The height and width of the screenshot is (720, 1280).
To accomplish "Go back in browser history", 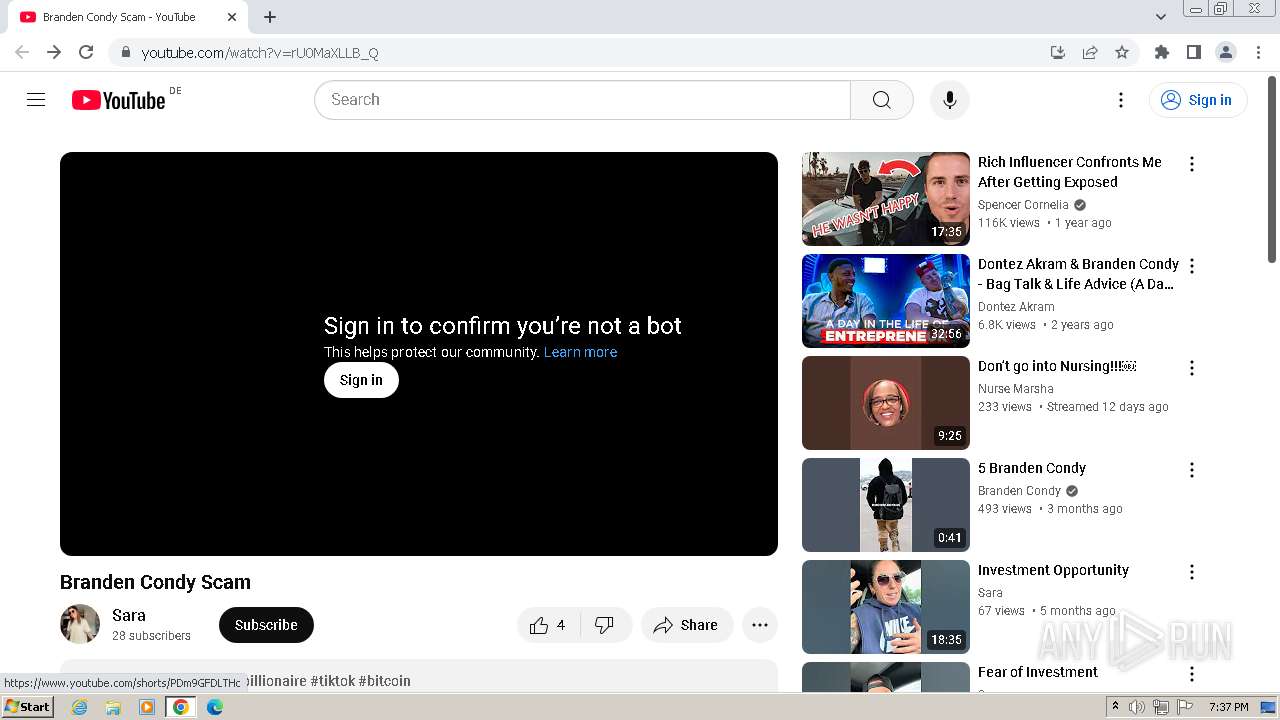I will click(x=22, y=52).
